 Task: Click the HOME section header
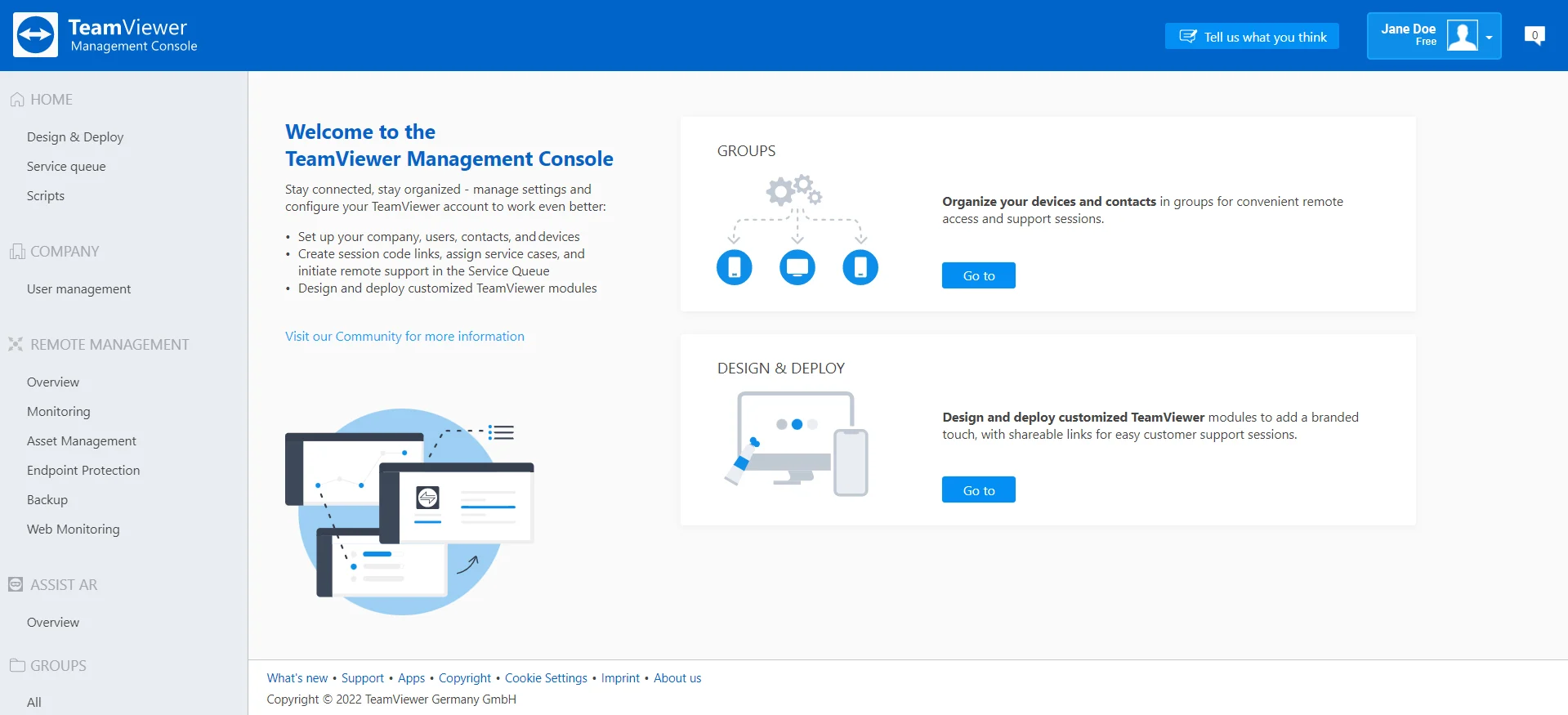51,100
